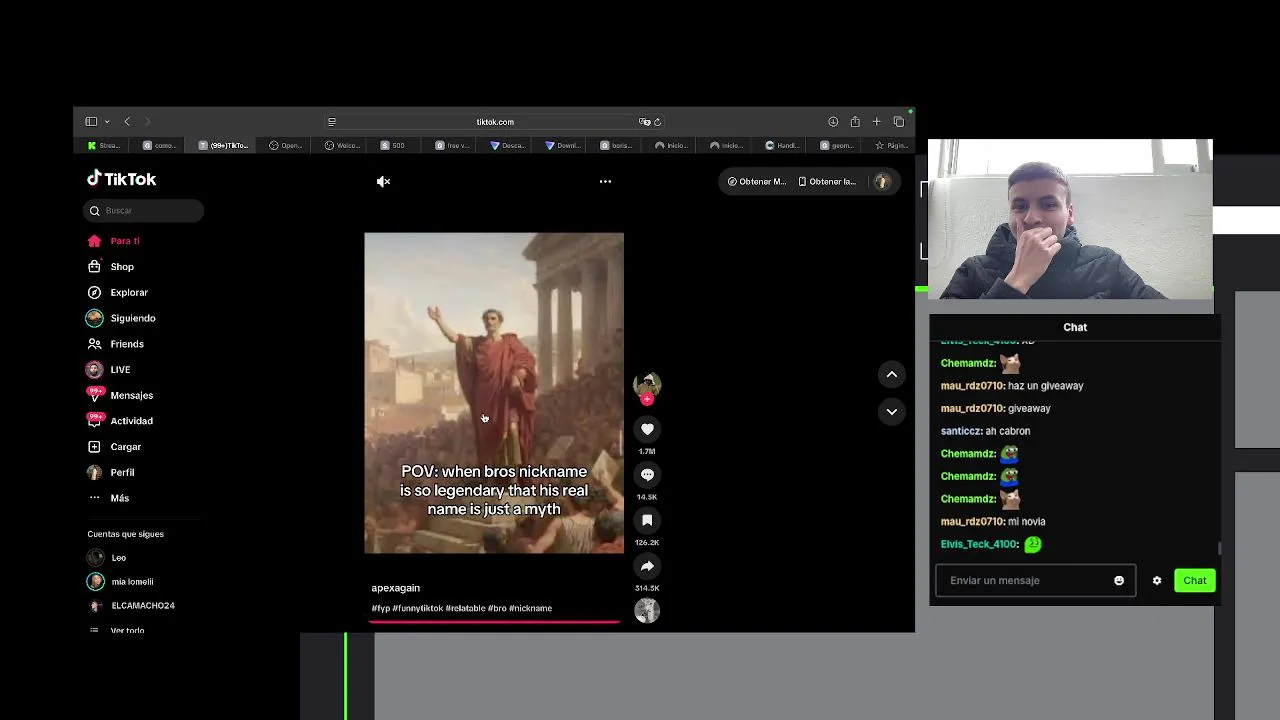Open comments via the speech bubble icon
Viewport: 1280px width, 720px height.
[647, 475]
